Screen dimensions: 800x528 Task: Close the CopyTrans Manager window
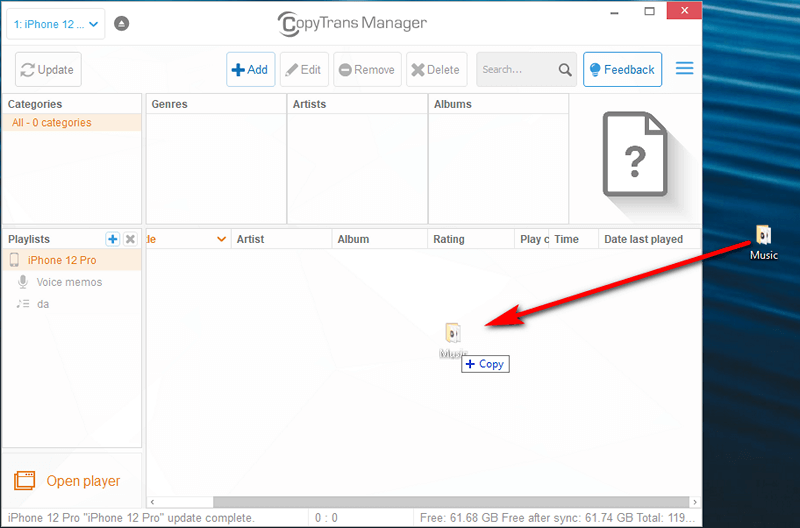click(684, 11)
